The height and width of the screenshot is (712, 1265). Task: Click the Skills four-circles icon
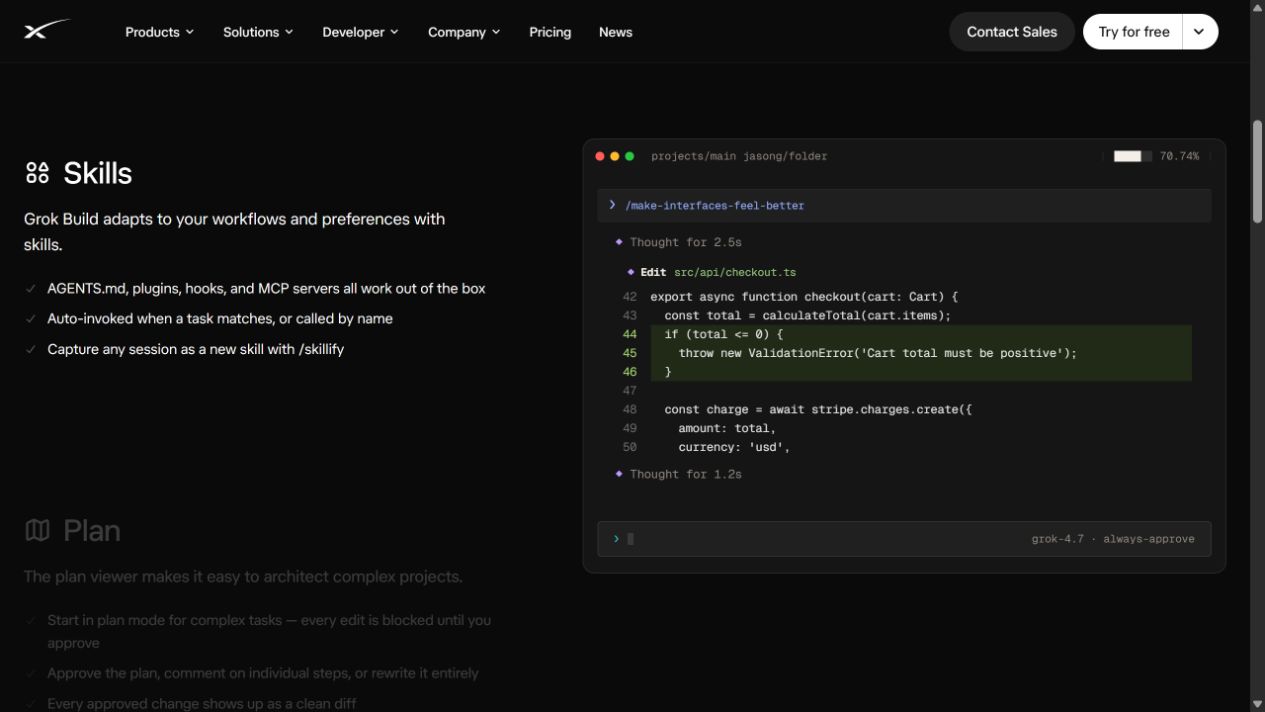[37, 173]
